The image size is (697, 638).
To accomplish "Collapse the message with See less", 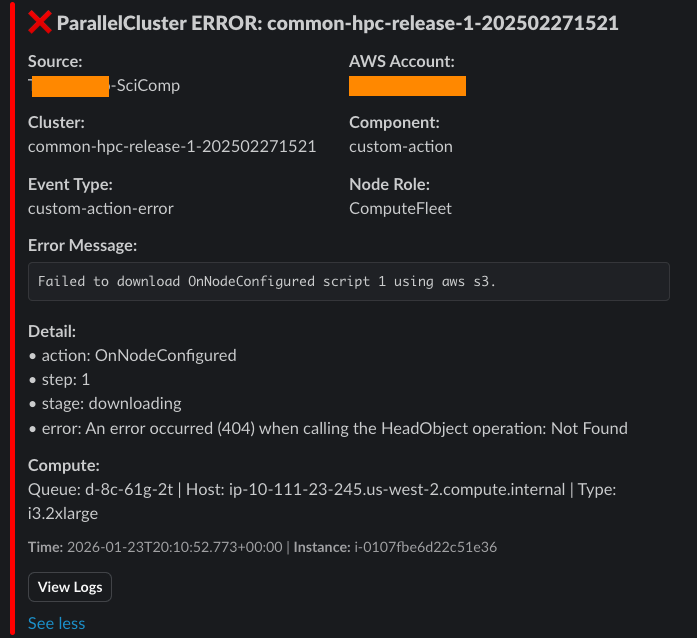I will pos(57,623).
